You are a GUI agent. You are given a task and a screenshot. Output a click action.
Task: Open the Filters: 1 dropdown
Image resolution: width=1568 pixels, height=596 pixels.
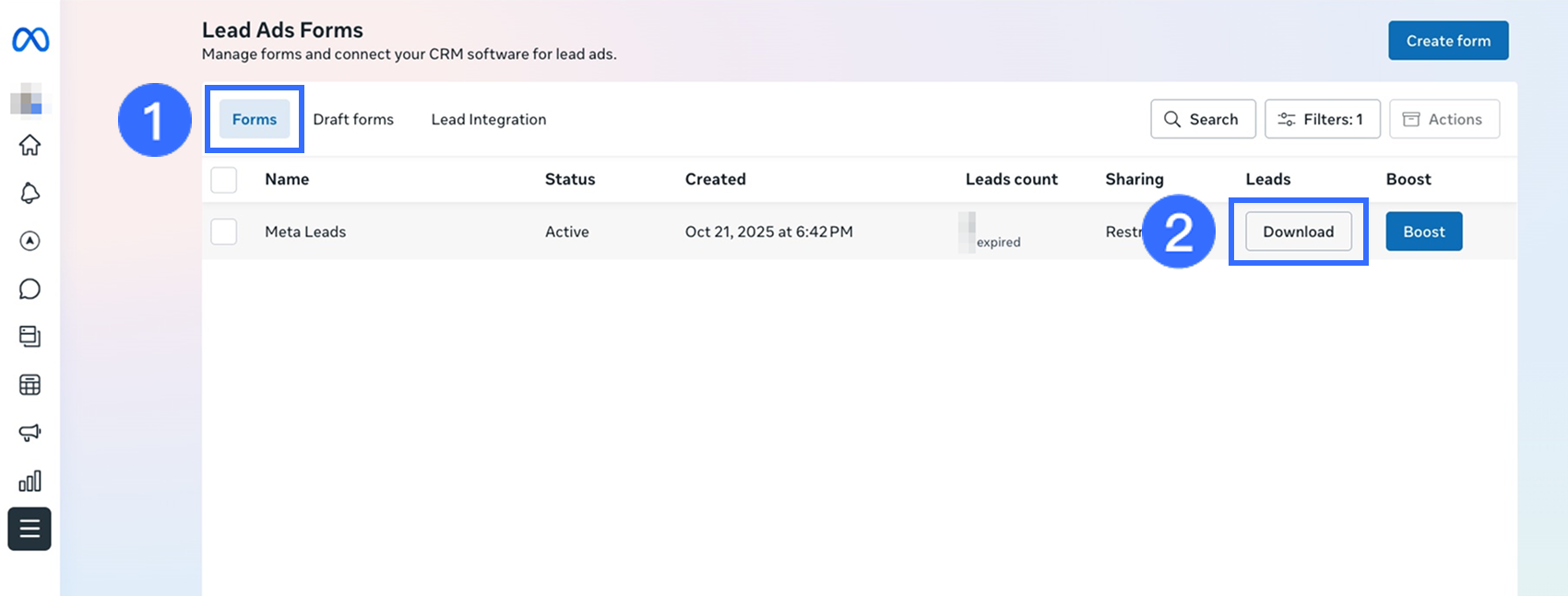pos(1322,119)
